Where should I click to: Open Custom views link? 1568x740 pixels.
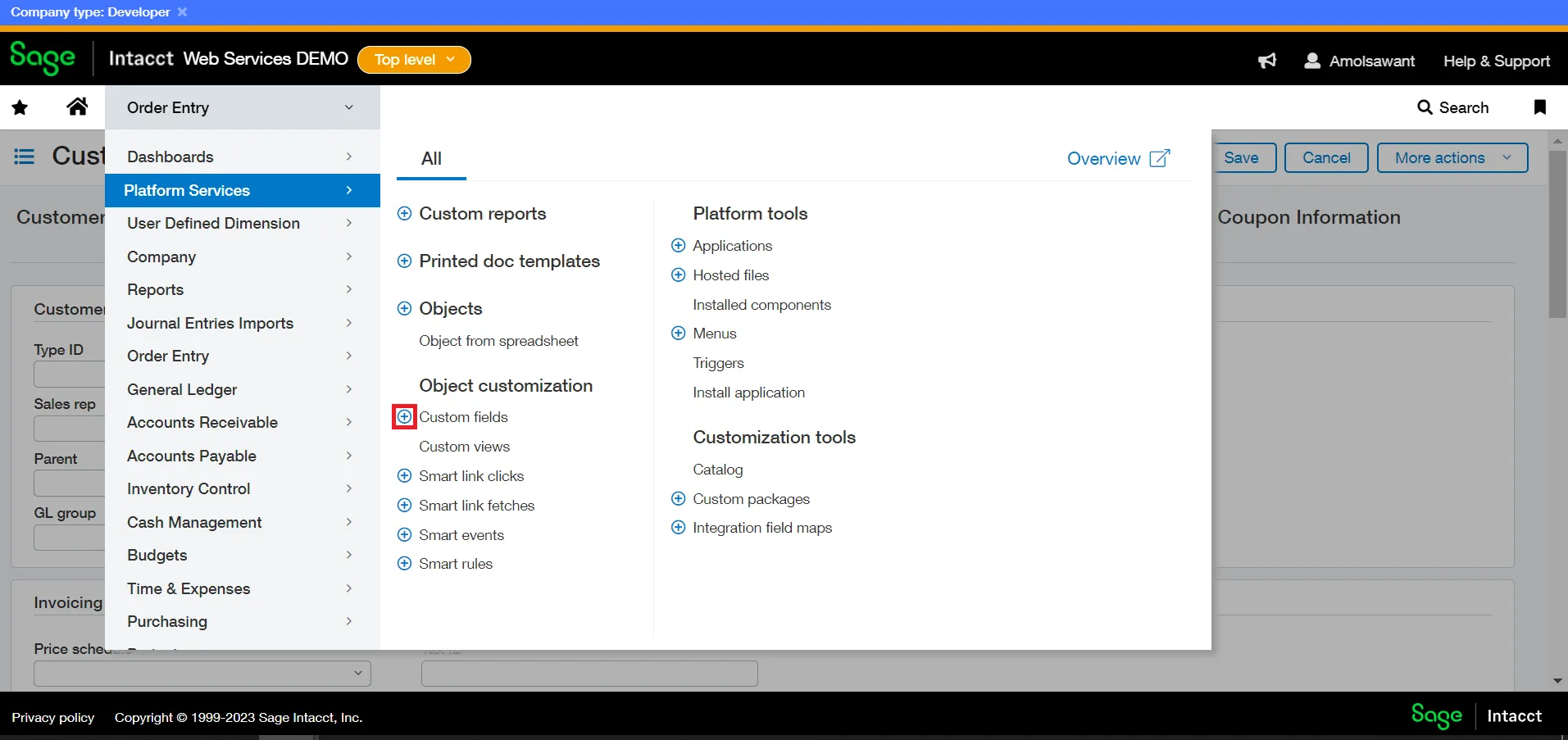(464, 447)
